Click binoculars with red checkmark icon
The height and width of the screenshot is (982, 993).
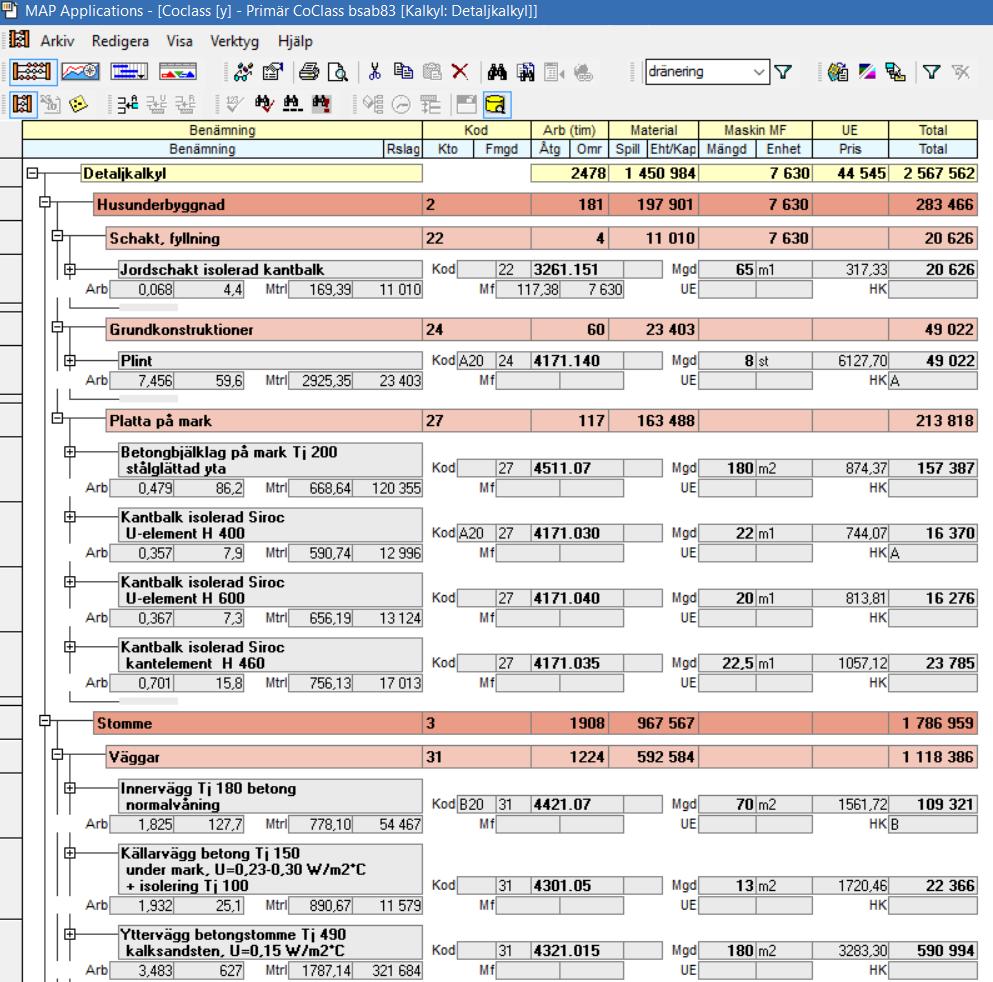tap(264, 104)
